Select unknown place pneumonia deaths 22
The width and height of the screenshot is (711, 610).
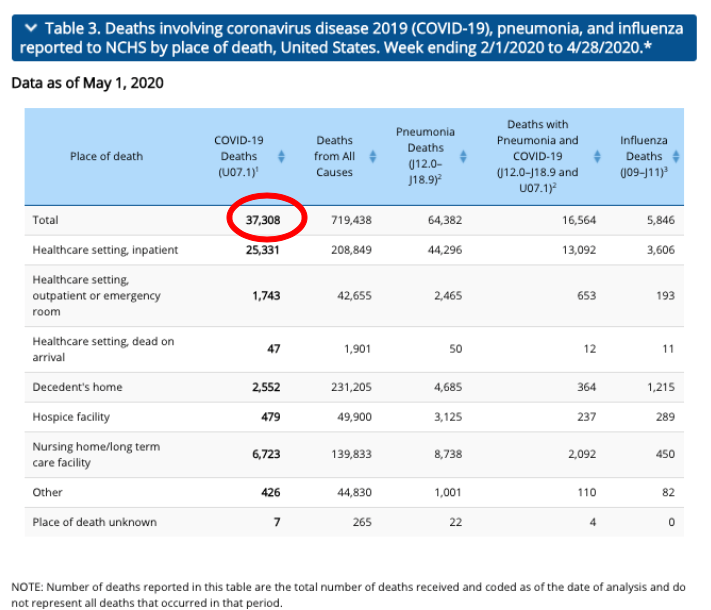pyautogui.click(x=456, y=522)
